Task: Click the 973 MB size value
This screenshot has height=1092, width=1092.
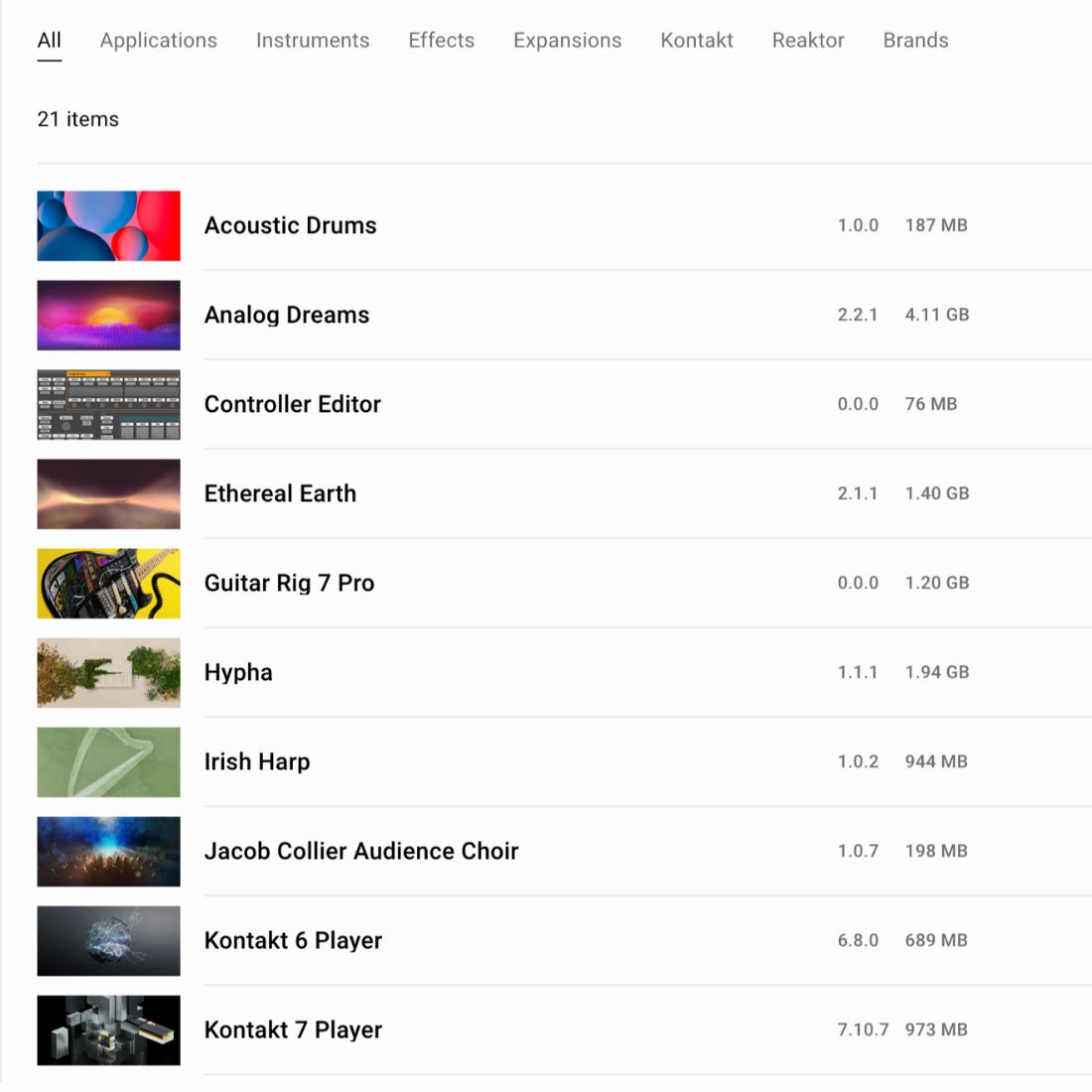Action: click(x=936, y=1030)
